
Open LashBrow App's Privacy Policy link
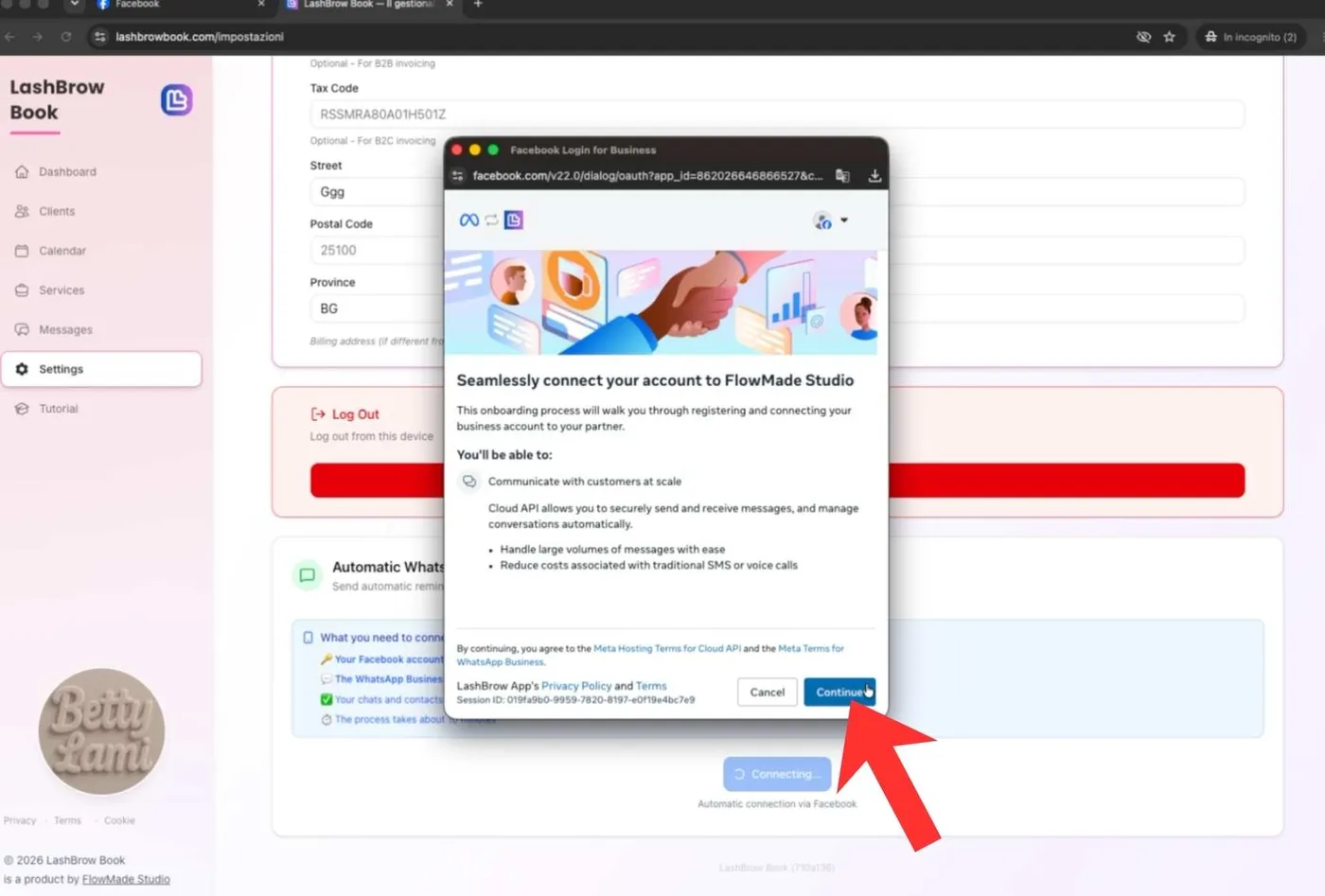click(x=576, y=686)
